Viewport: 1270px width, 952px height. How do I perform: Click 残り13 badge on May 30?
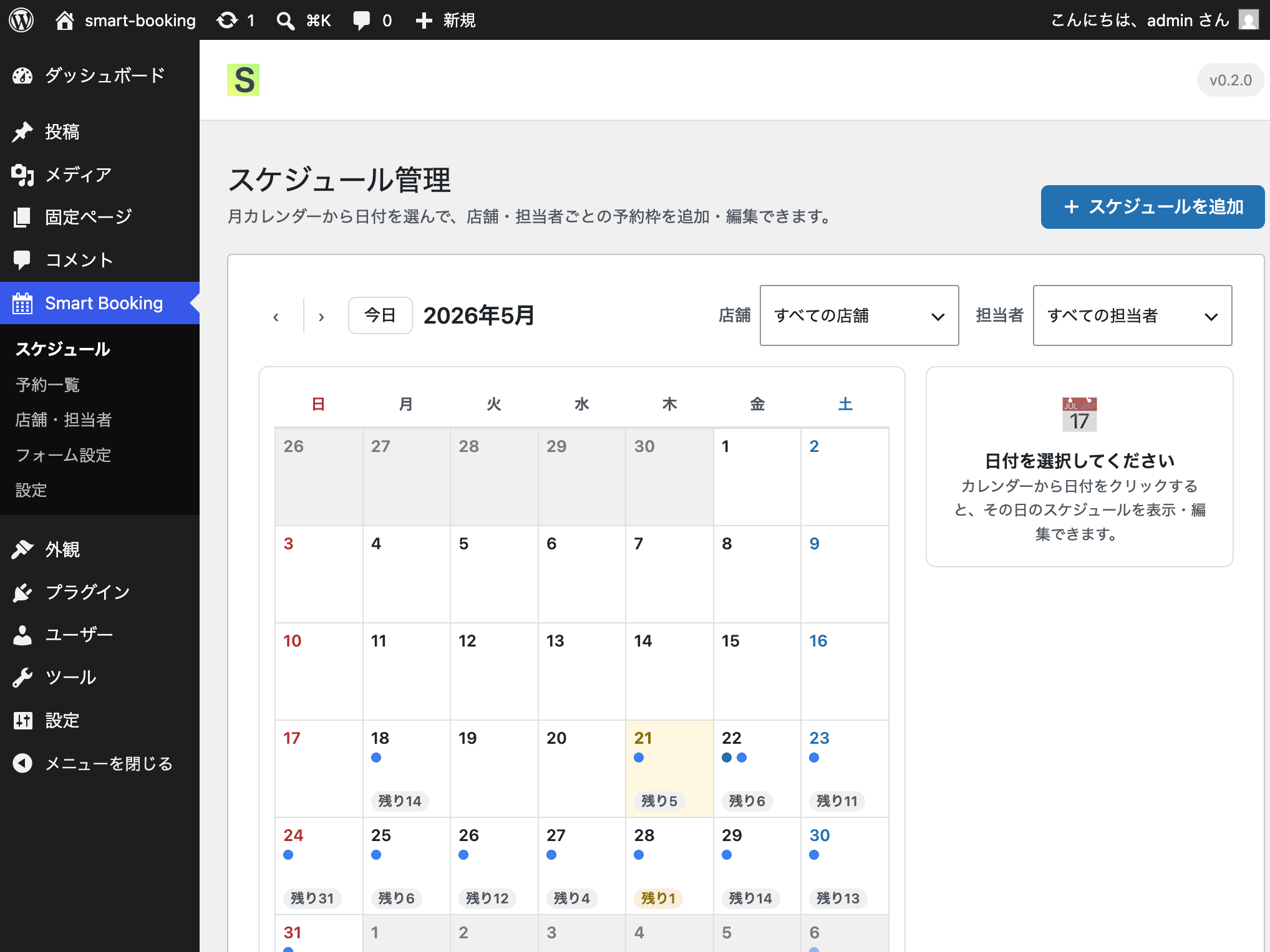pos(838,898)
